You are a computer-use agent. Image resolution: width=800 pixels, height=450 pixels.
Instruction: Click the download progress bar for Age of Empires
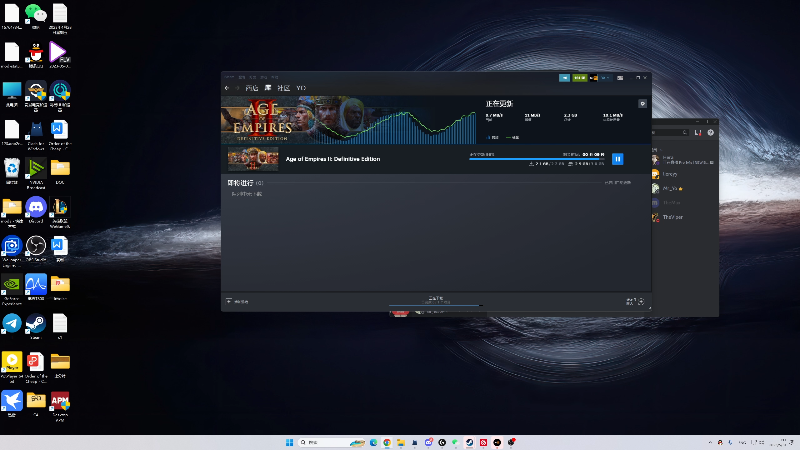pos(537,159)
